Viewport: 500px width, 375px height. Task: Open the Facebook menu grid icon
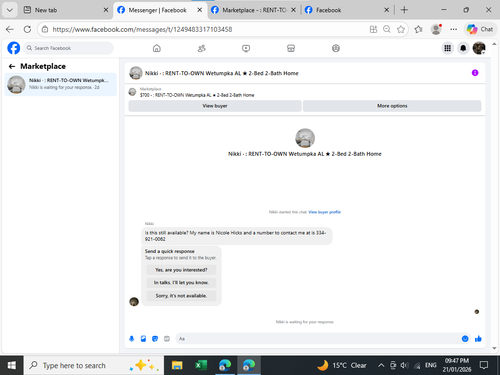pos(447,48)
